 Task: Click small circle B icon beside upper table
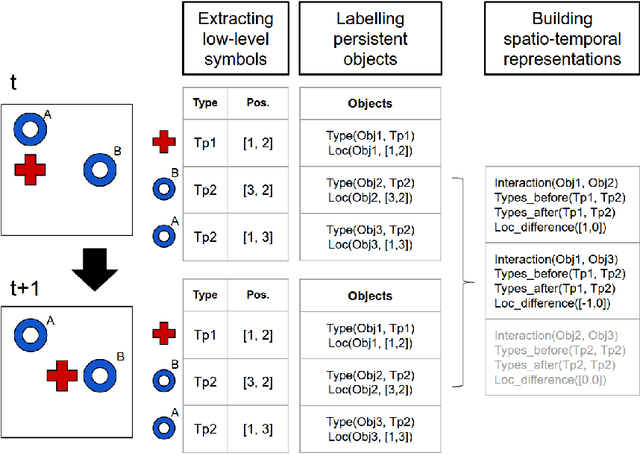(x=165, y=188)
